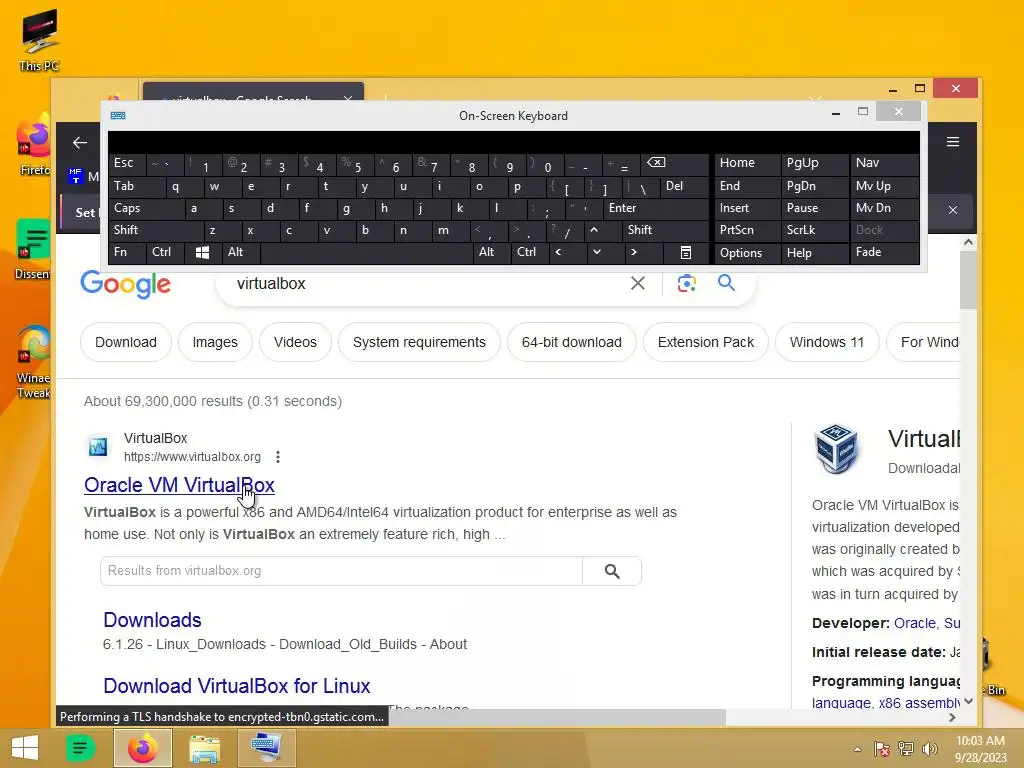Select the Images filter chip

click(x=215, y=342)
